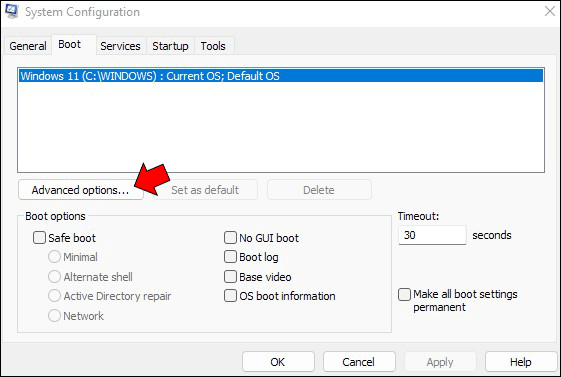Open Advanced options for boot entry
The image size is (561, 377).
click(81, 190)
